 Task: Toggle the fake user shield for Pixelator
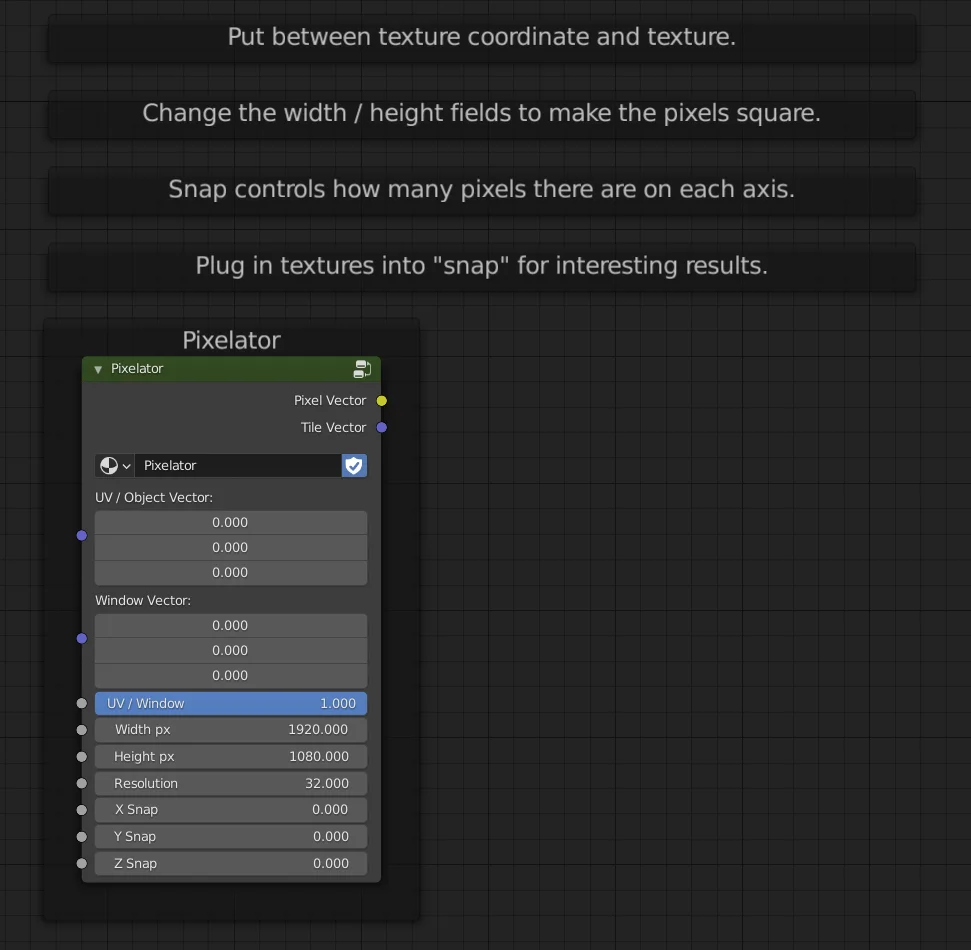click(x=354, y=465)
